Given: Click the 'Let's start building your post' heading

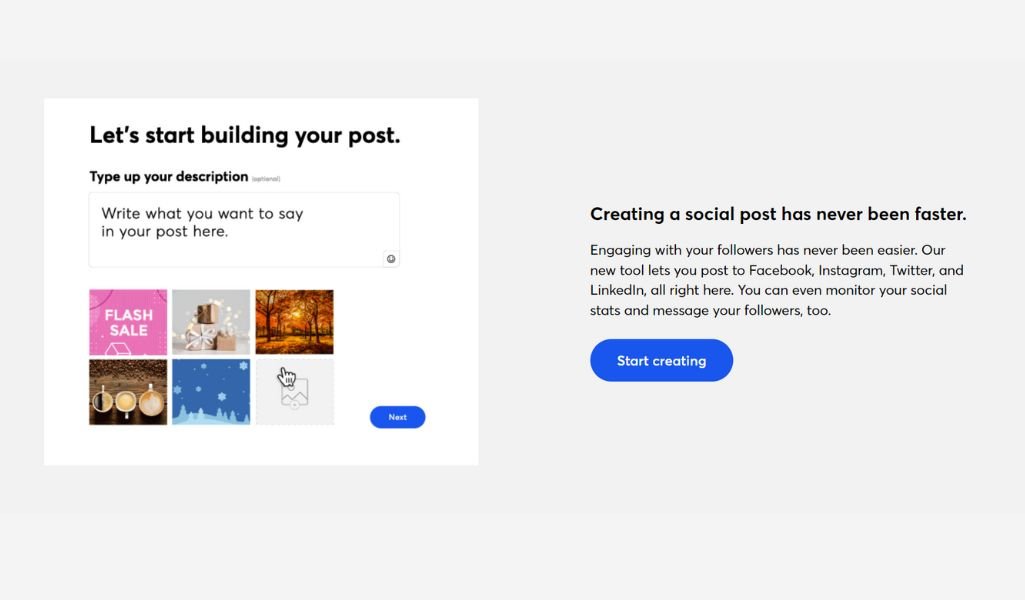Looking at the screenshot, I should coord(244,135).
